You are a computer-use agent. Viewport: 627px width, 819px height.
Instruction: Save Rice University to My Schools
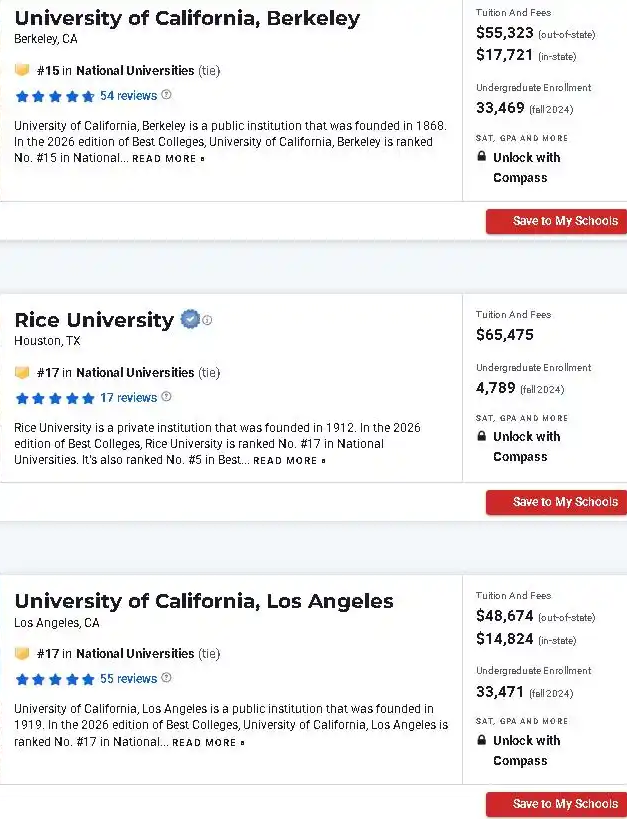[x=556, y=502]
